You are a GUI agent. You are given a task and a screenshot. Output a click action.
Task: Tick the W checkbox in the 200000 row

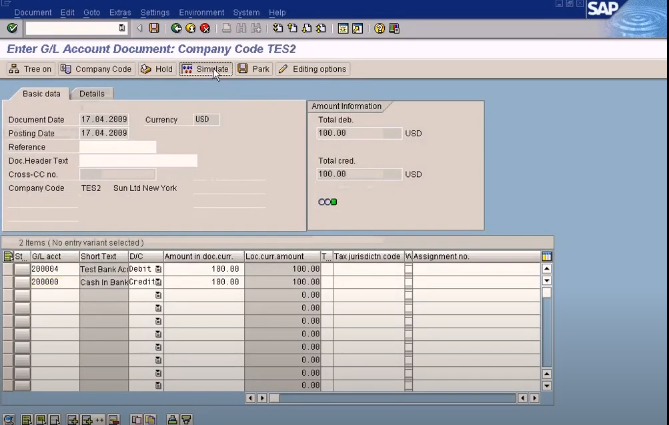point(408,282)
